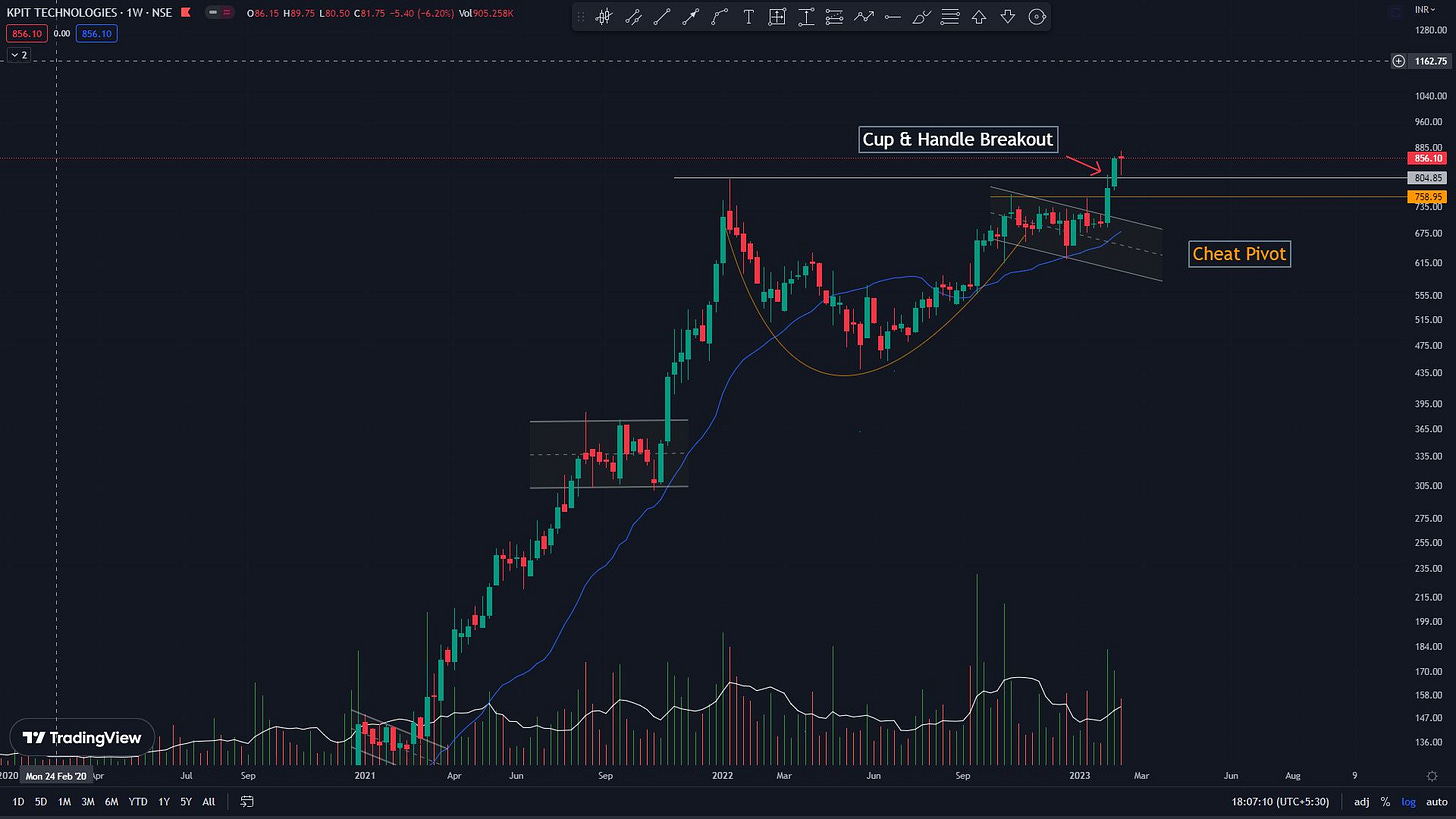Switch to 1D time range
Image resolution: width=1456 pixels, height=819 pixels.
[x=18, y=801]
